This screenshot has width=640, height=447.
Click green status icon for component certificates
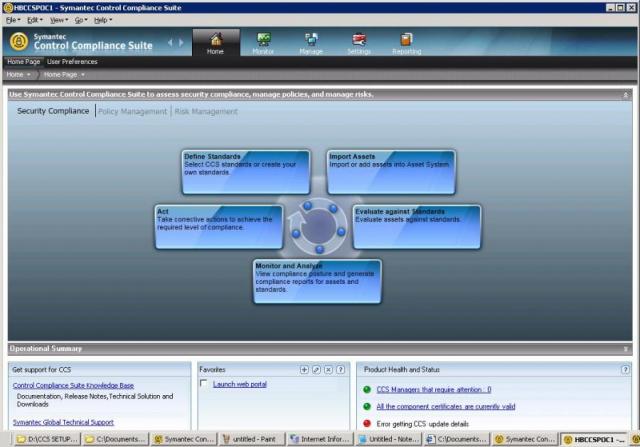point(367,407)
